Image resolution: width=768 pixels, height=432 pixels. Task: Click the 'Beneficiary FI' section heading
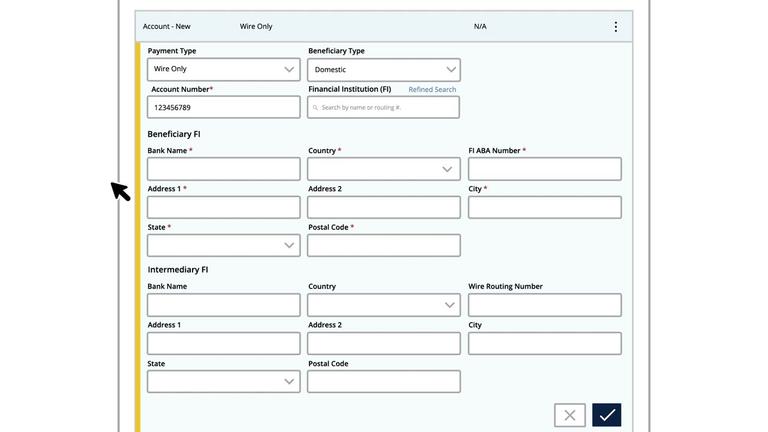coord(174,134)
